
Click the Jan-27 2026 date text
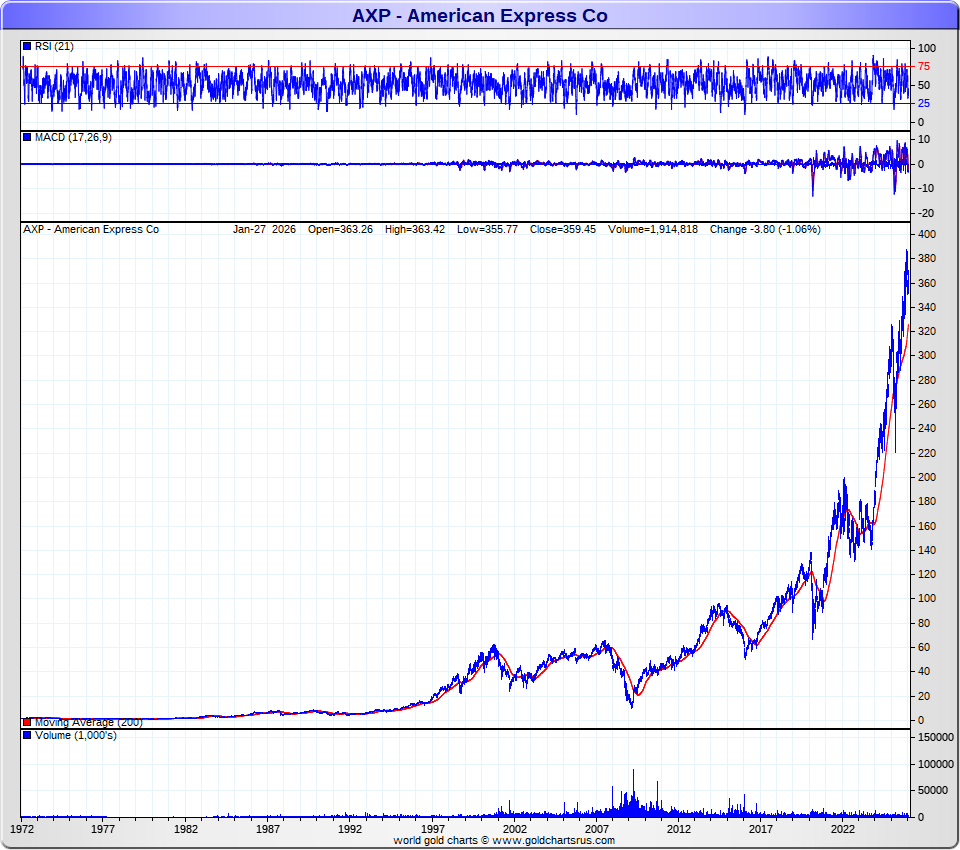[264, 230]
